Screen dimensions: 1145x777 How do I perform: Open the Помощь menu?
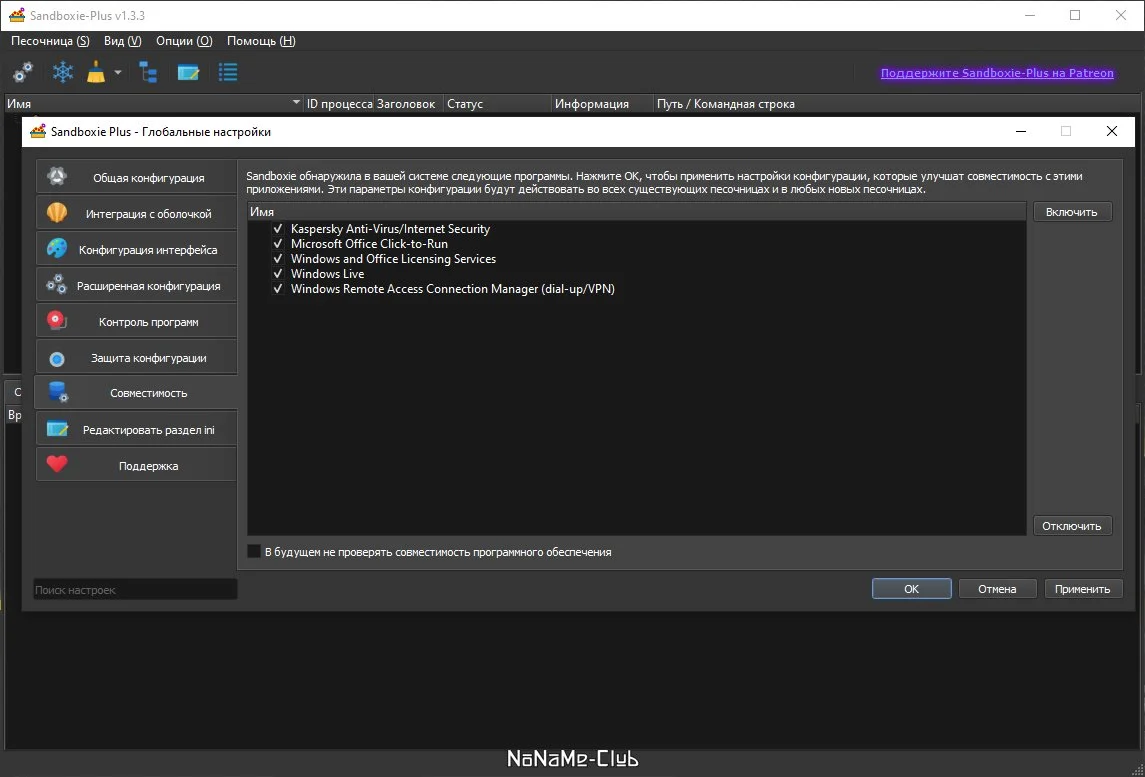tap(261, 41)
